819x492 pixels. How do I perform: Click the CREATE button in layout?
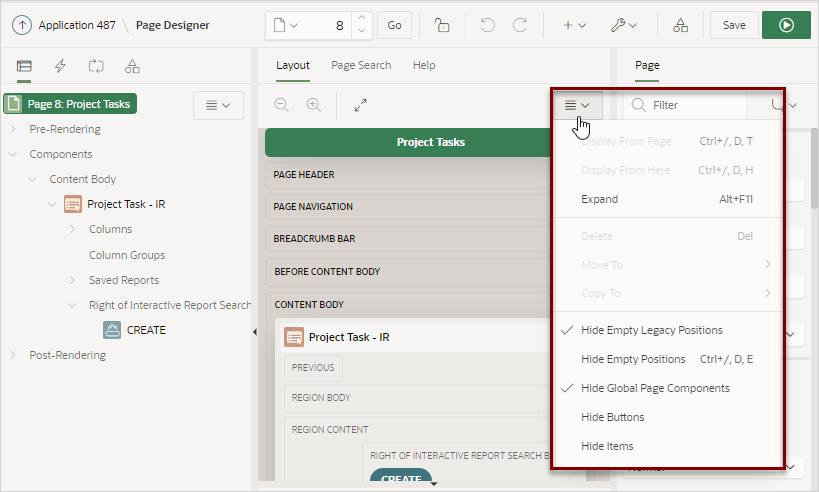click(x=401, y=476)
